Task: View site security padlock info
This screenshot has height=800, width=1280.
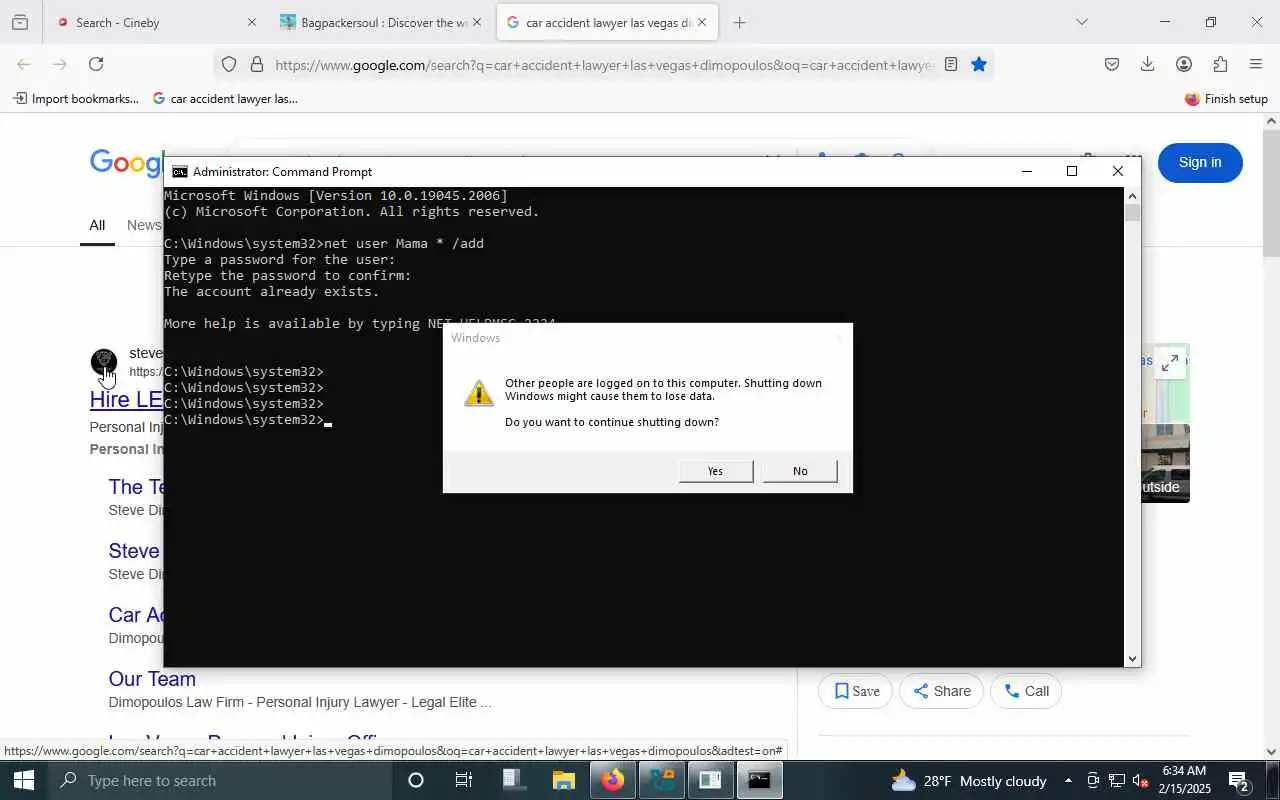Action: pyautogui.click(x=257, y=64)
